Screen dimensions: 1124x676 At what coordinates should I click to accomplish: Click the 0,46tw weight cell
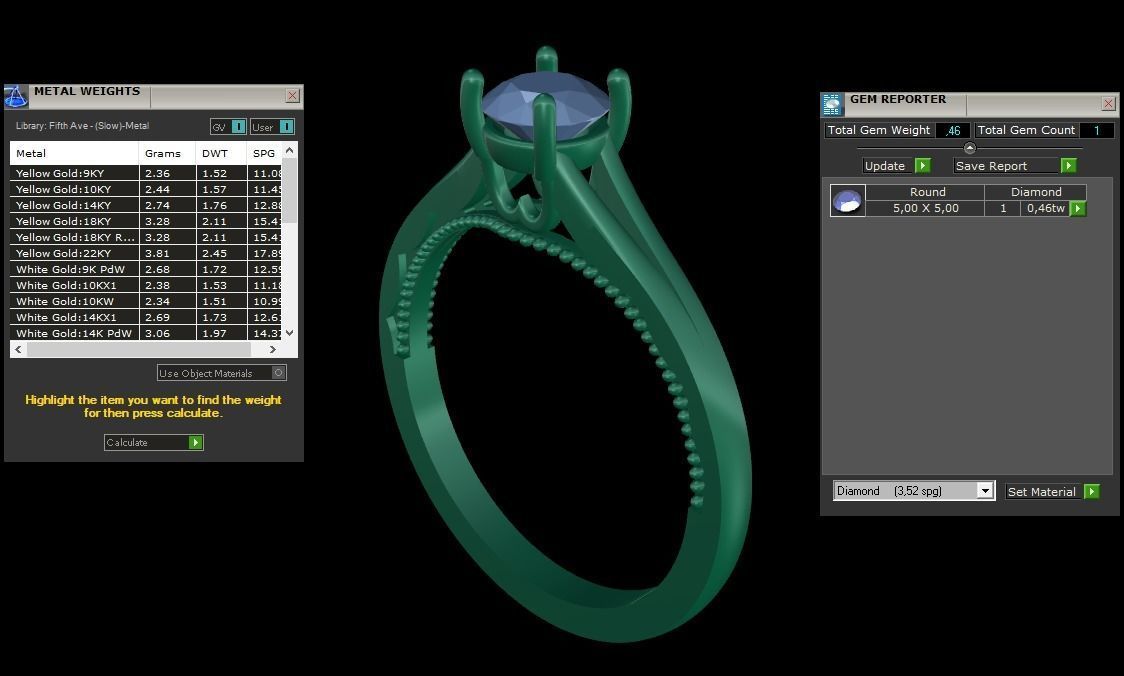point(1045,209)
